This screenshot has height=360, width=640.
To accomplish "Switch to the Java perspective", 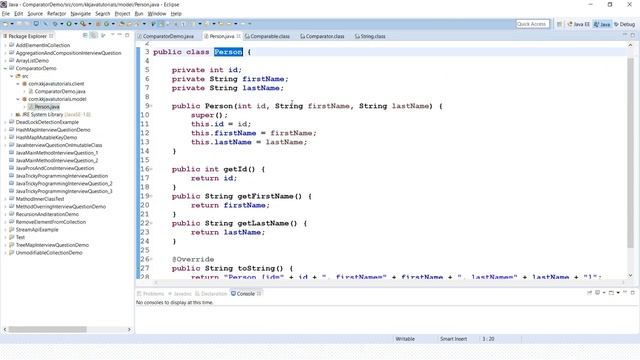I will click(x=602, y=24).
